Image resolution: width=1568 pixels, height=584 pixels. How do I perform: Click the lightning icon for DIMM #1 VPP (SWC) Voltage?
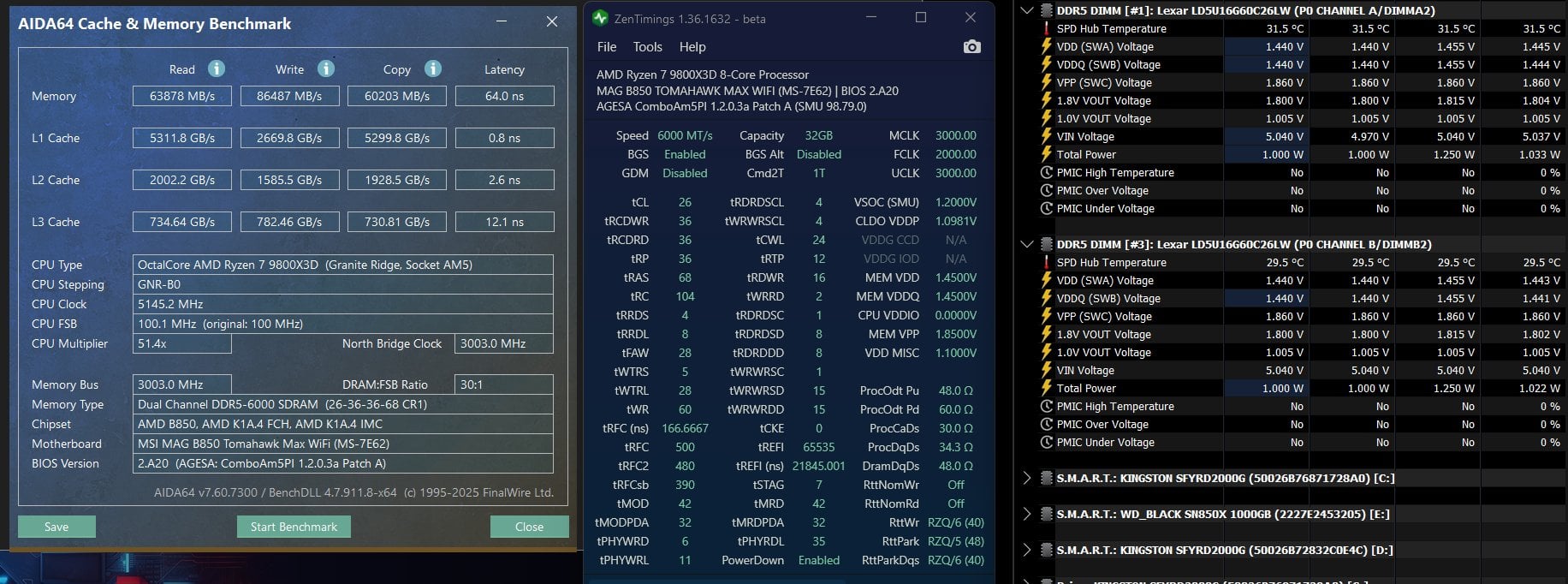coord(1046,82)
